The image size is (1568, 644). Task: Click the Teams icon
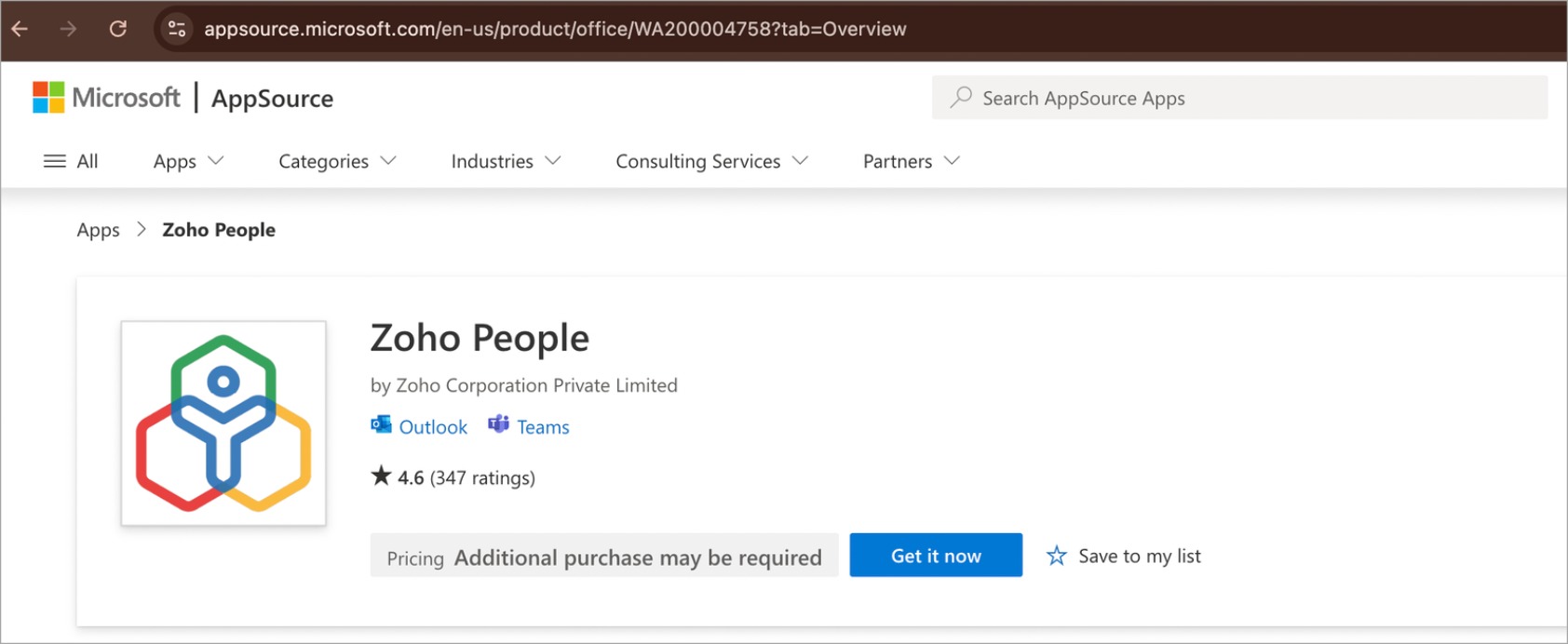[x=499, y=425]
